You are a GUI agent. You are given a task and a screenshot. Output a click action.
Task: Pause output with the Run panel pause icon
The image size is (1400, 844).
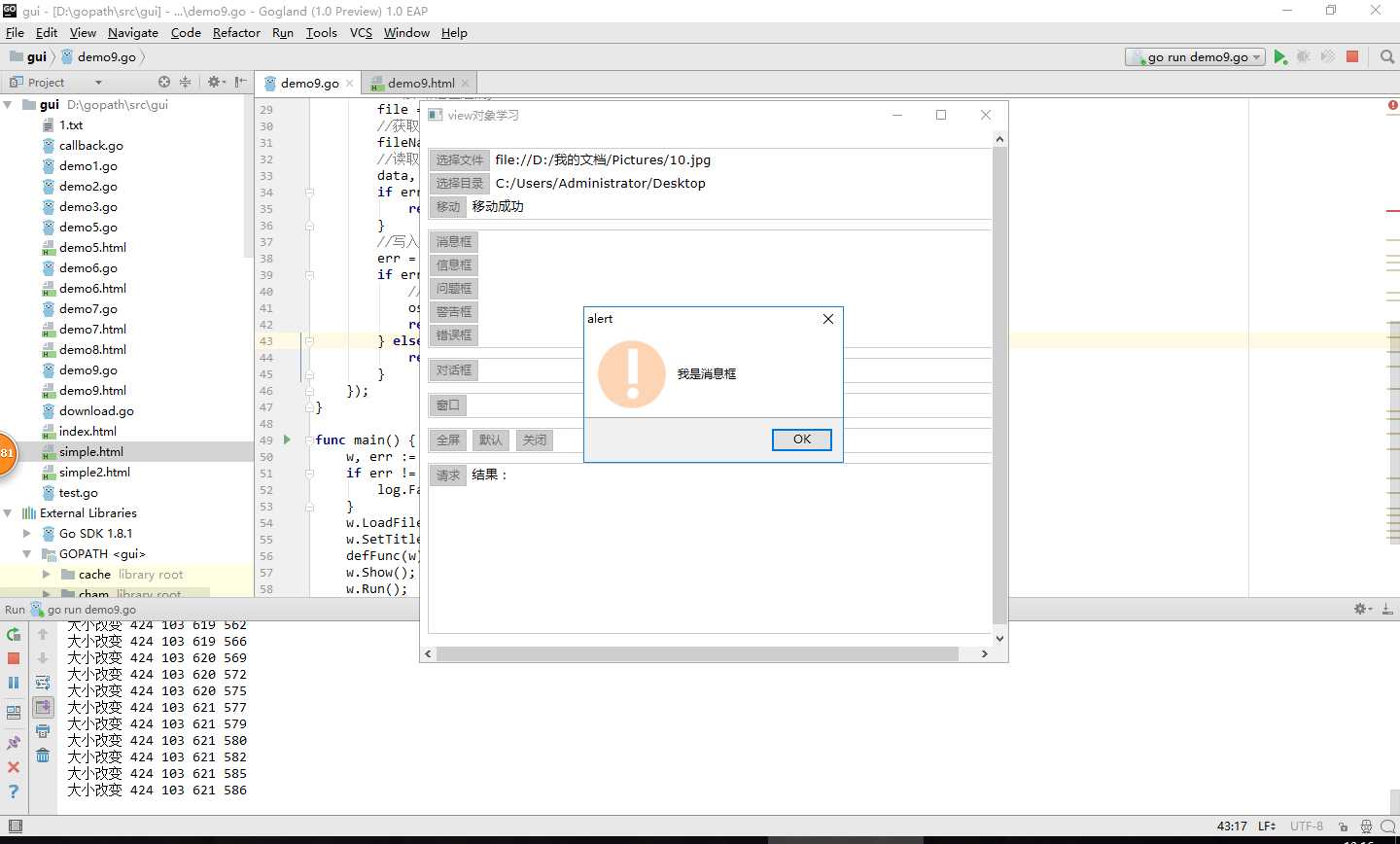(x=14, y=683)
